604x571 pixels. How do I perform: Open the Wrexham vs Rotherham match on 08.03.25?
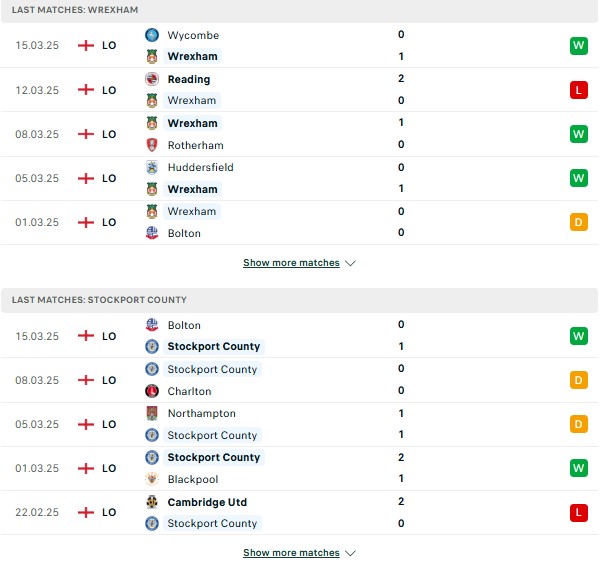(x=299, y=134)
